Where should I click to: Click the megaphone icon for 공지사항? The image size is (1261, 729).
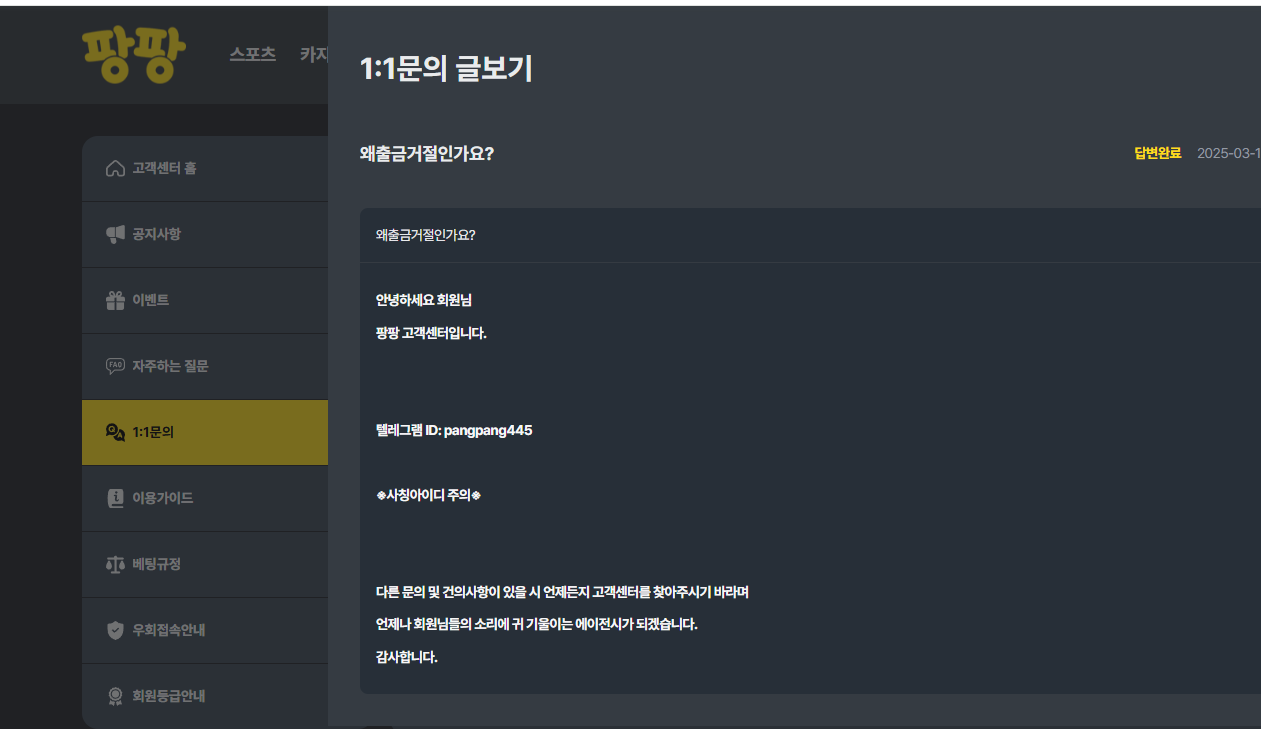[x=115, y=234]
